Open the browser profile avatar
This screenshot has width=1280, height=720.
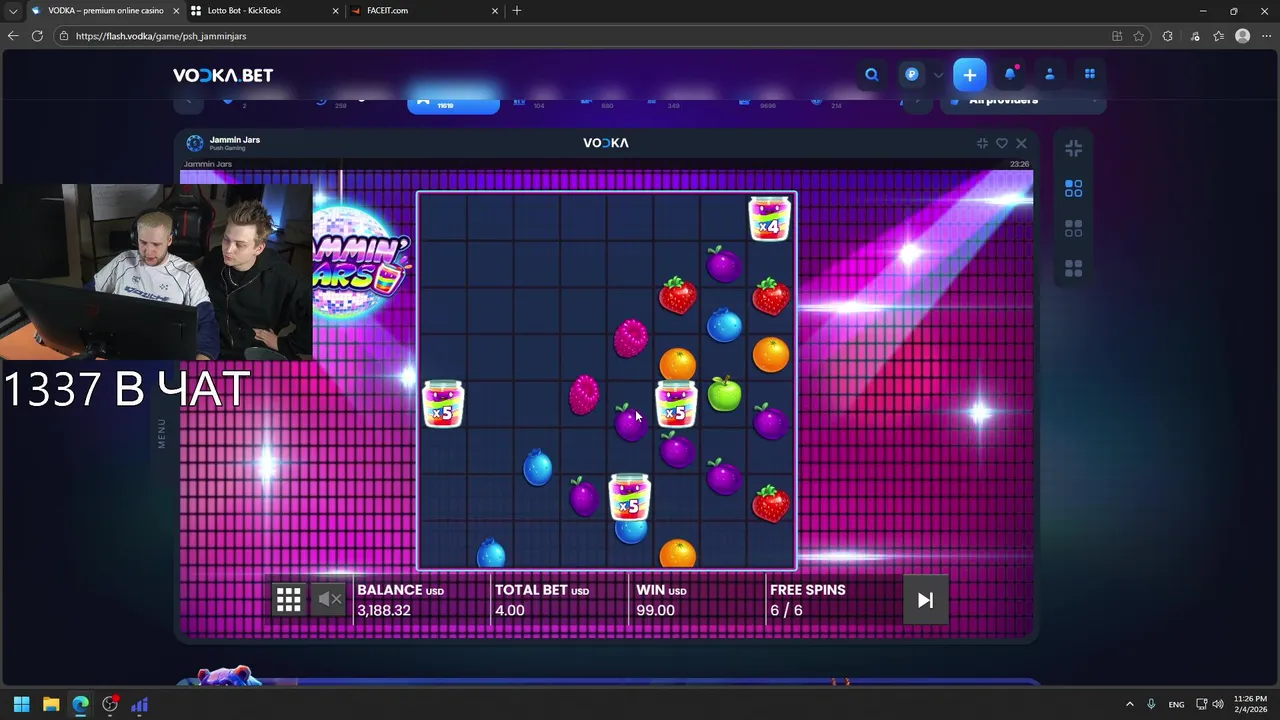1242,36
